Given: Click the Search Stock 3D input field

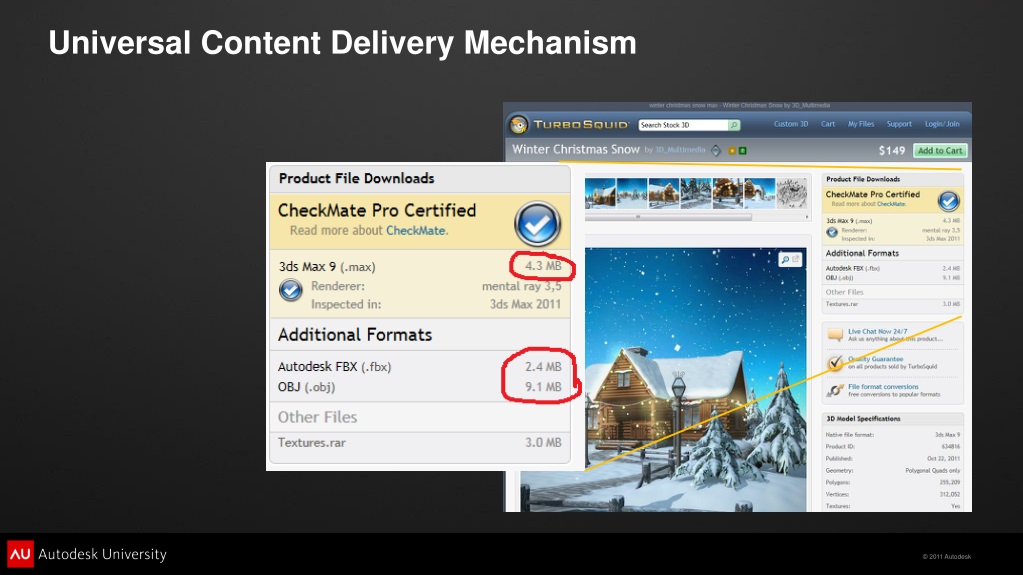Looking at the screenshot, I should [683, 125].
